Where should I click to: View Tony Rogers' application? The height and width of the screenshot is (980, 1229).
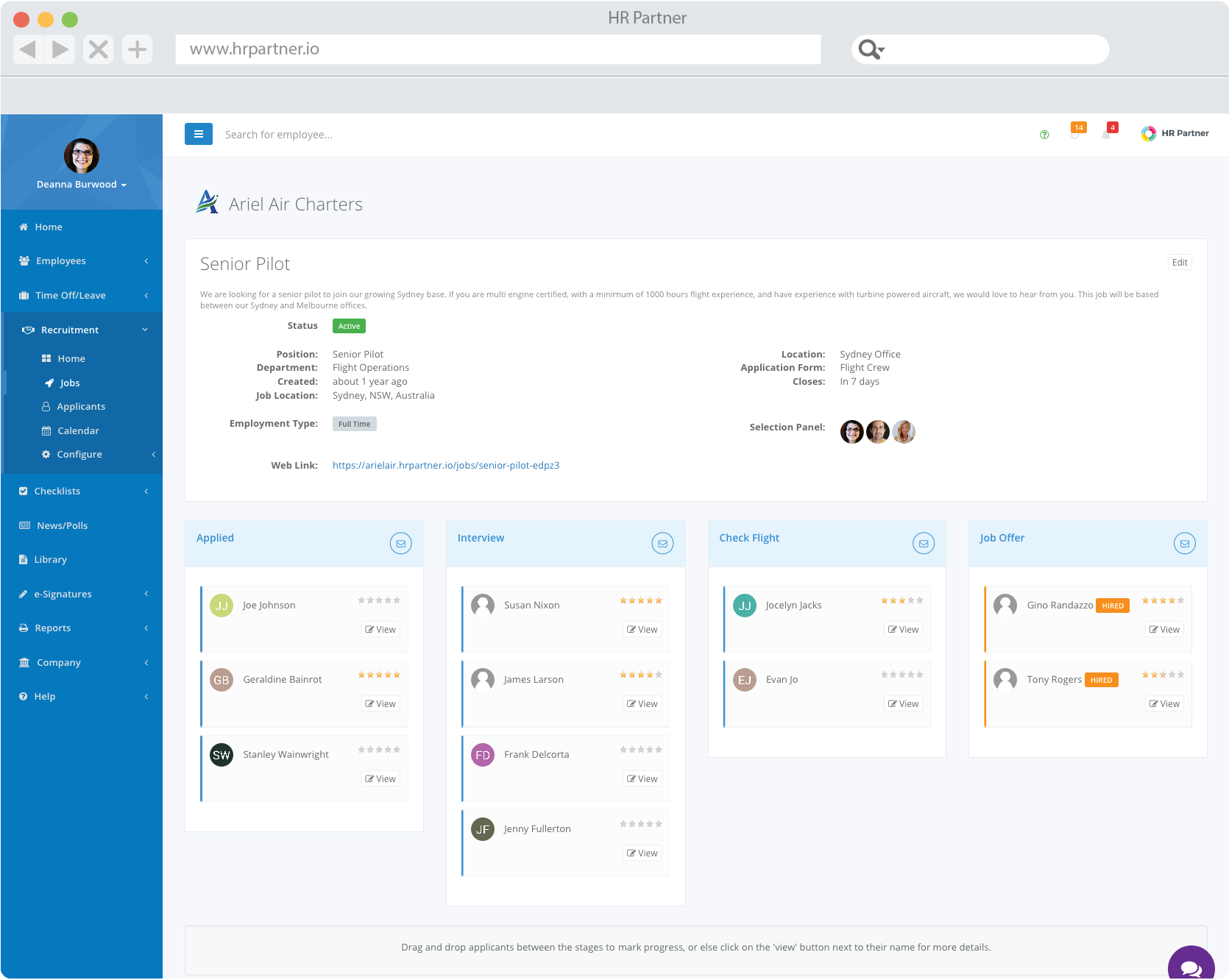coord(1164,704)
